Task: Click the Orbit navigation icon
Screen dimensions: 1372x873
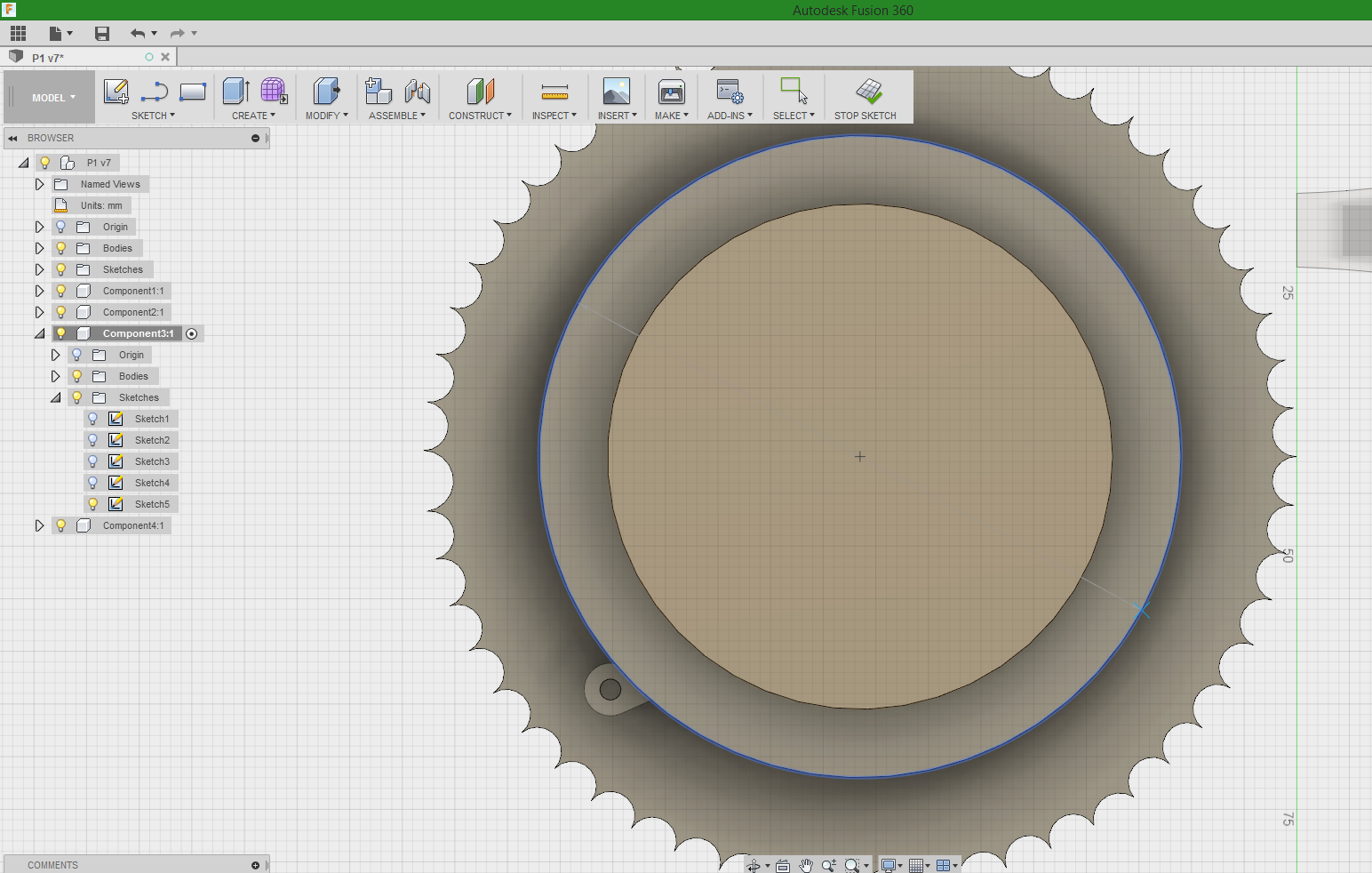Action: click(x=754, y=865)
